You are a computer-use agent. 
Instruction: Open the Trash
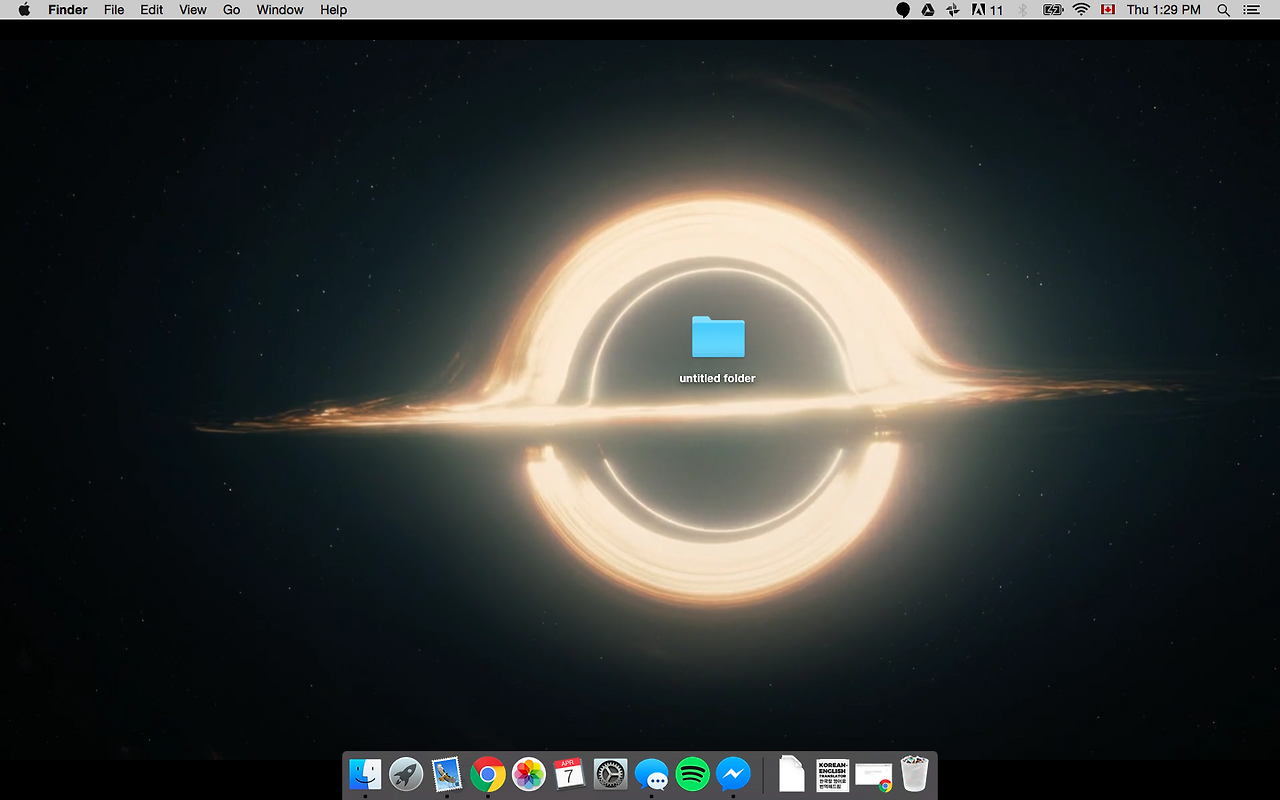click(x=913, y=774)
